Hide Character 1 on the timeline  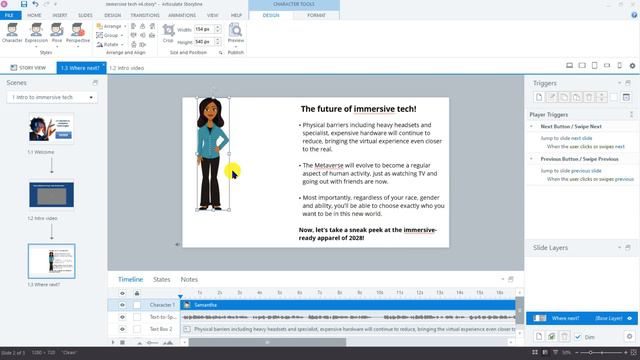[122, 305]
